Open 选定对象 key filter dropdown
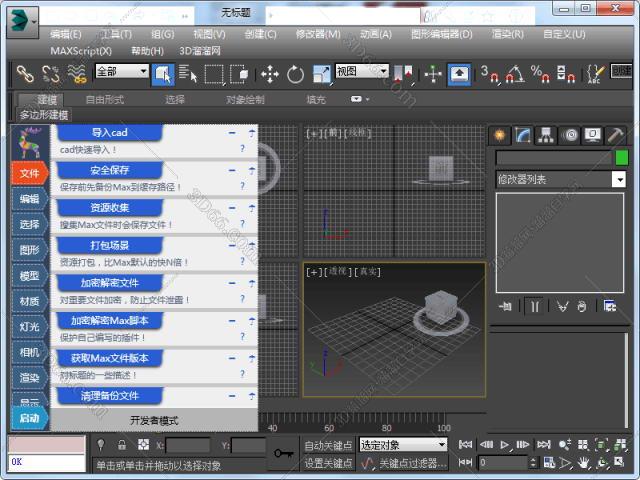The image size is (640, 480). click(403, 444)
